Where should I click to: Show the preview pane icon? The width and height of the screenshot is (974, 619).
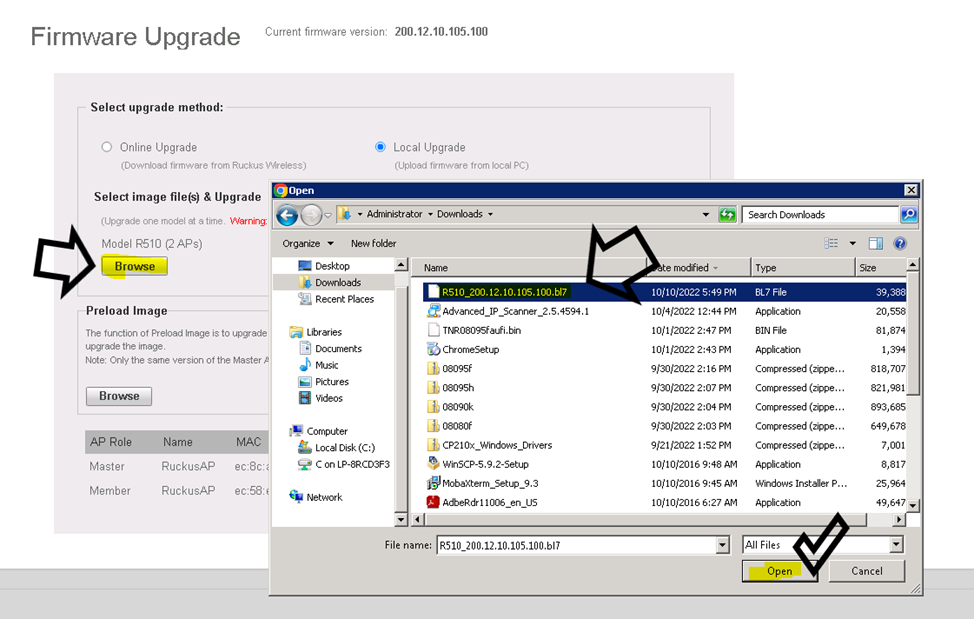(x=876, y=243)
